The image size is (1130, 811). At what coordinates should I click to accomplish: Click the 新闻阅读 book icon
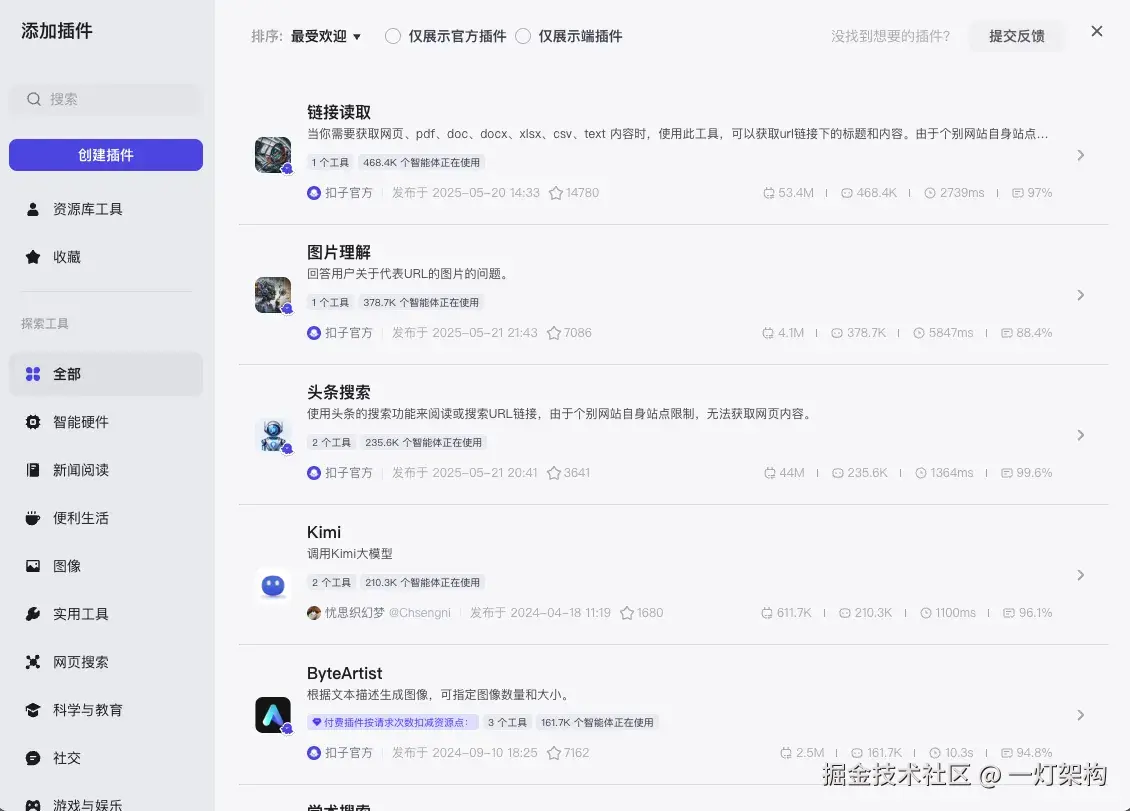[33, 470]
